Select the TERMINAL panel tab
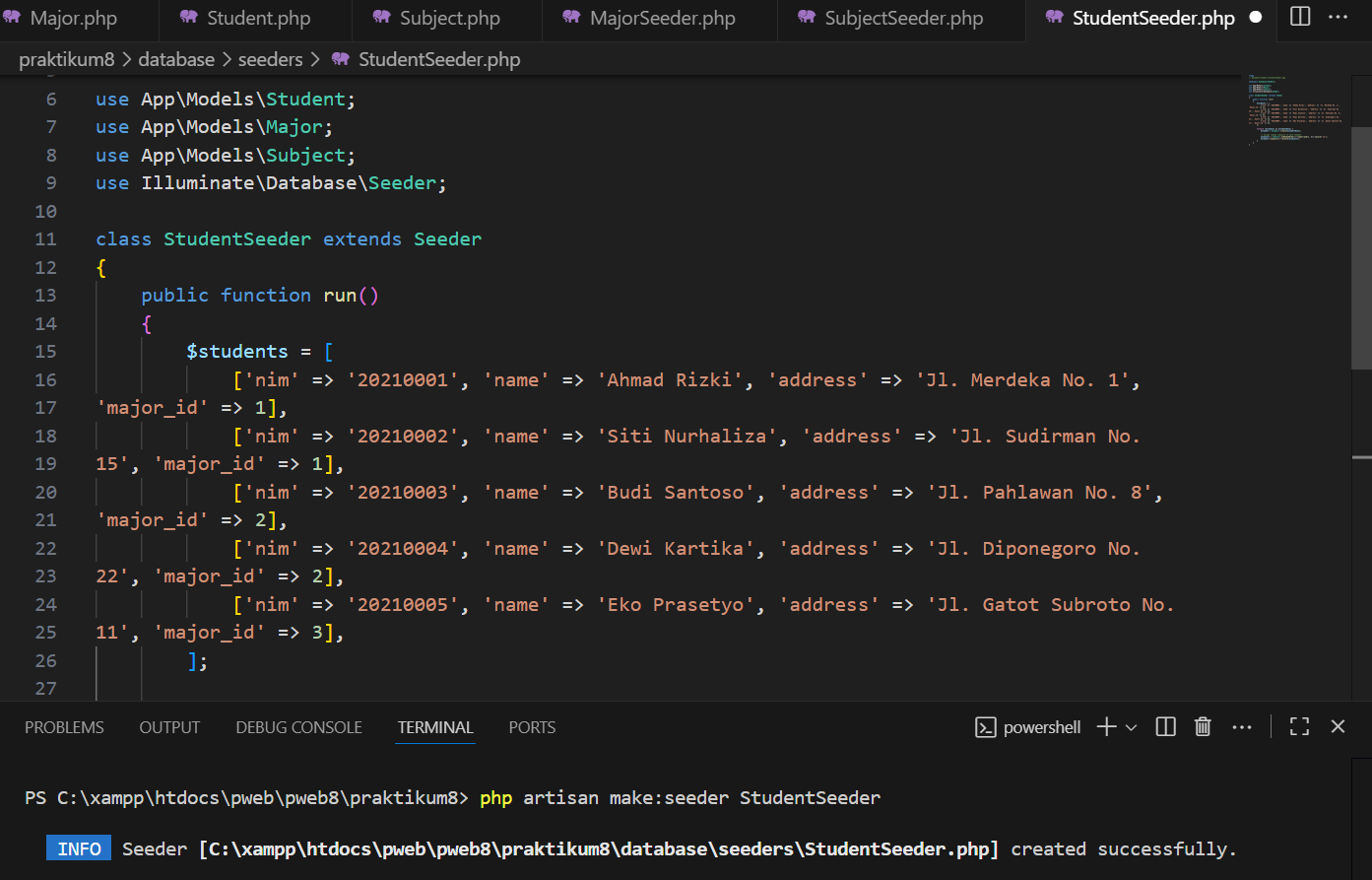The height and width of the screenshot is (880, 1372). [435, 727]
